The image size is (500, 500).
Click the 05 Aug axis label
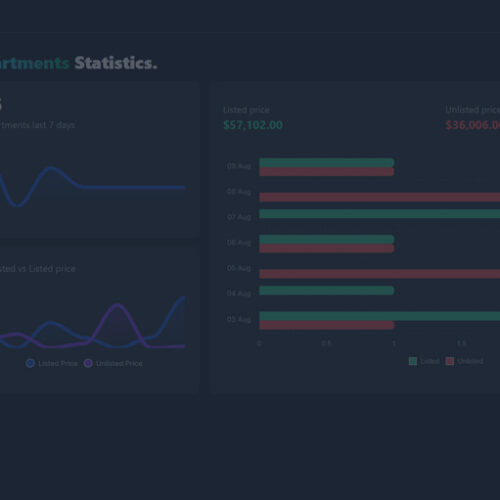239,268
